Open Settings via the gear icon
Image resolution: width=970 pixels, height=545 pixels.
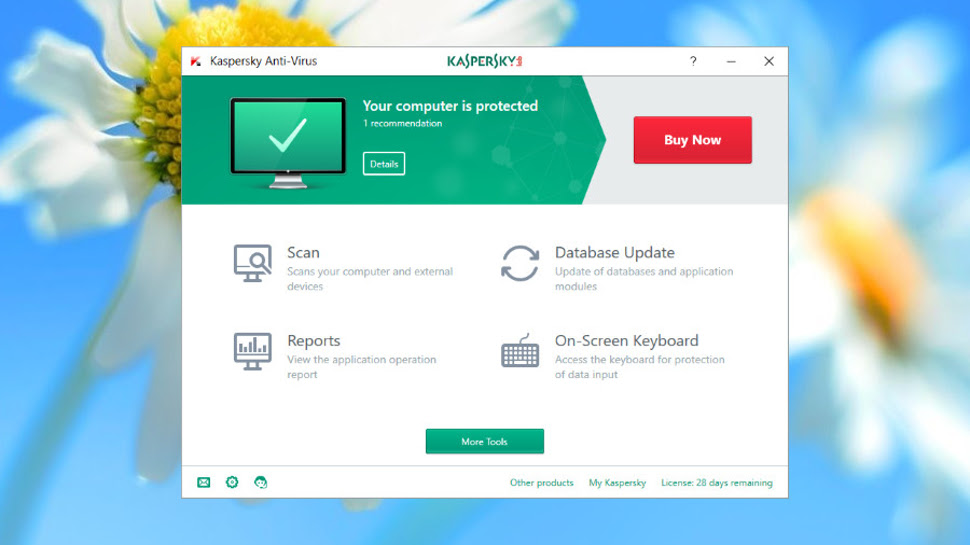tap(232, 482)
